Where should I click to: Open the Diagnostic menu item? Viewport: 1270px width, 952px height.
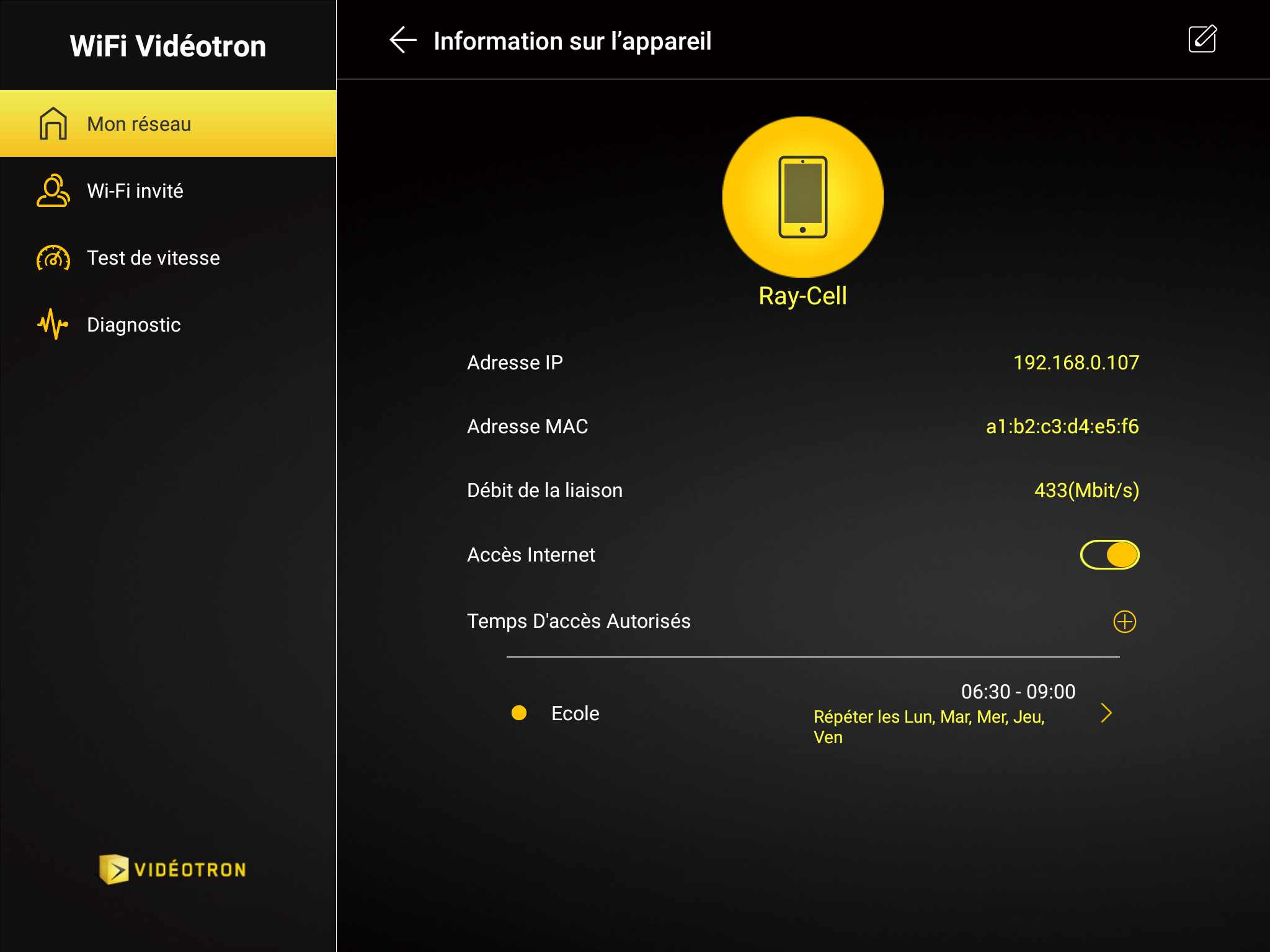(x=168, y=324)
